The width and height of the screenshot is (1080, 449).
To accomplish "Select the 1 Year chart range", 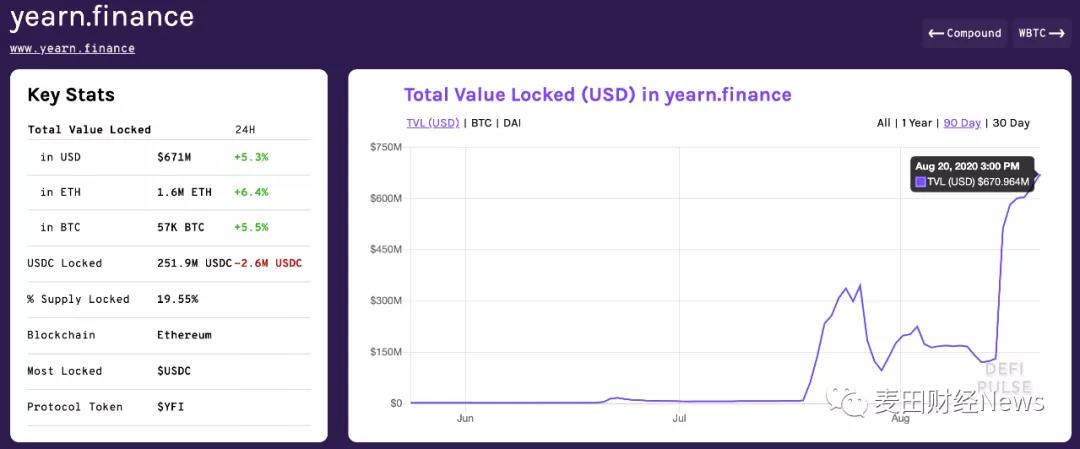I will pyautogui.click(x=917, y=123).
